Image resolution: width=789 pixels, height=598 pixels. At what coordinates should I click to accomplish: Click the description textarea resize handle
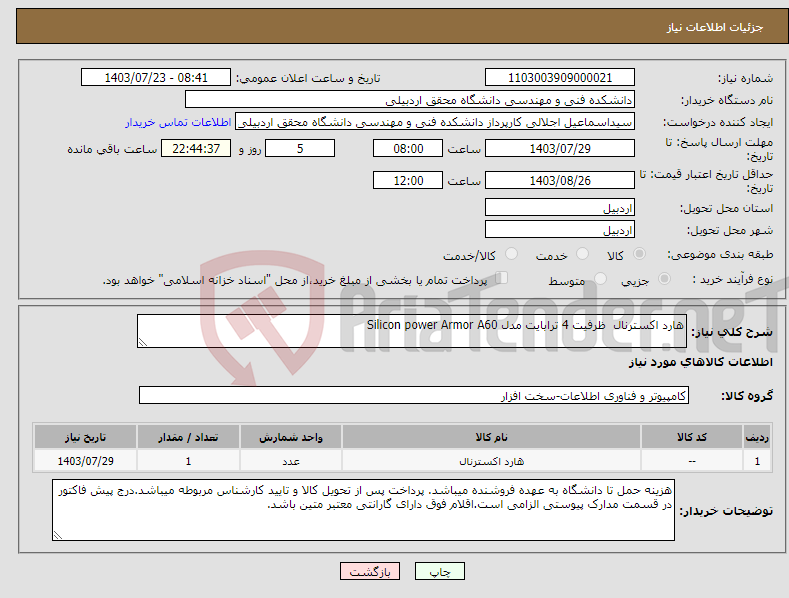pyautogui.click(x=143, y=342)
